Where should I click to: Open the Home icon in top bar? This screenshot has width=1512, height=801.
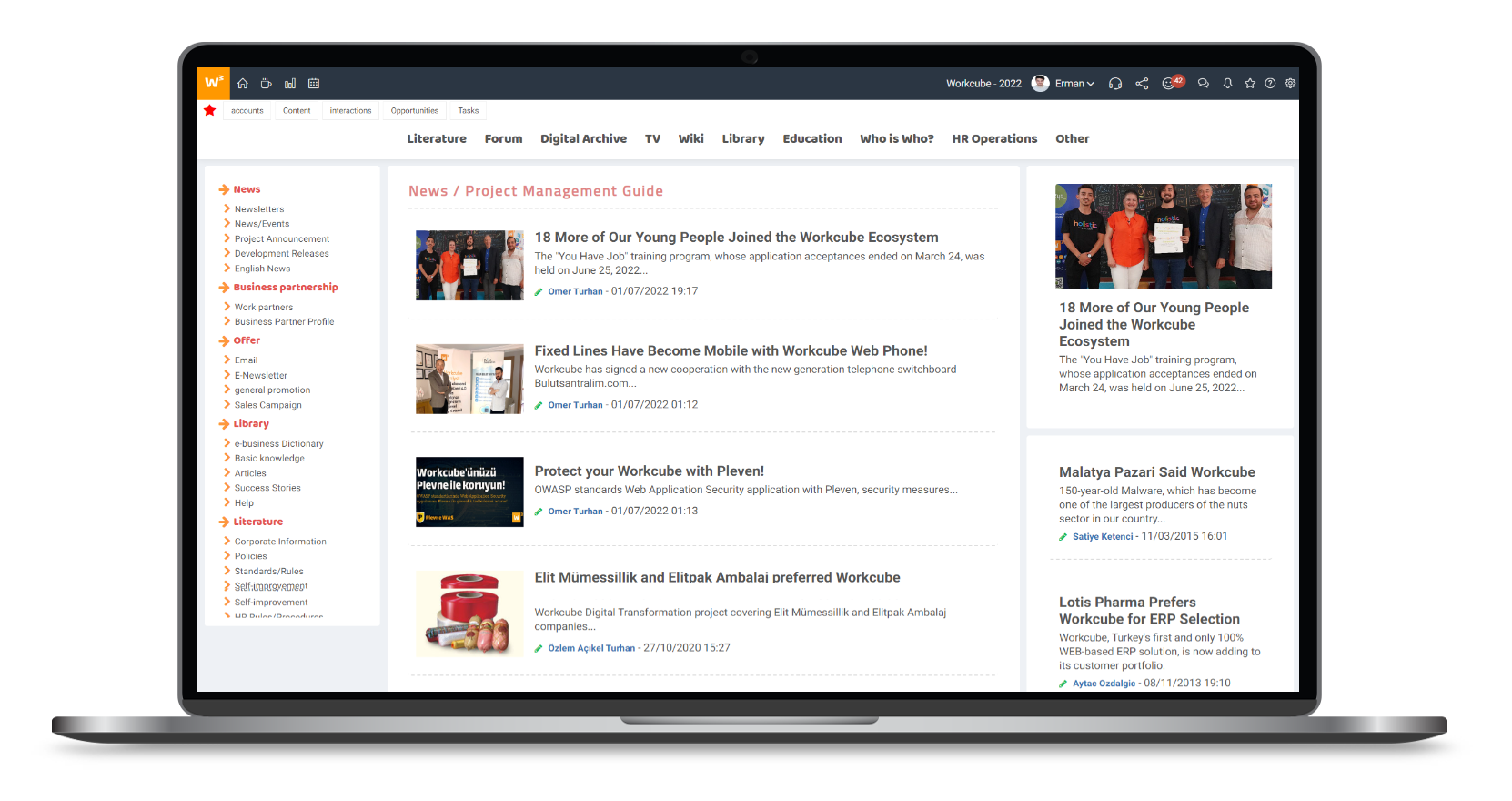tap(243, 84)
